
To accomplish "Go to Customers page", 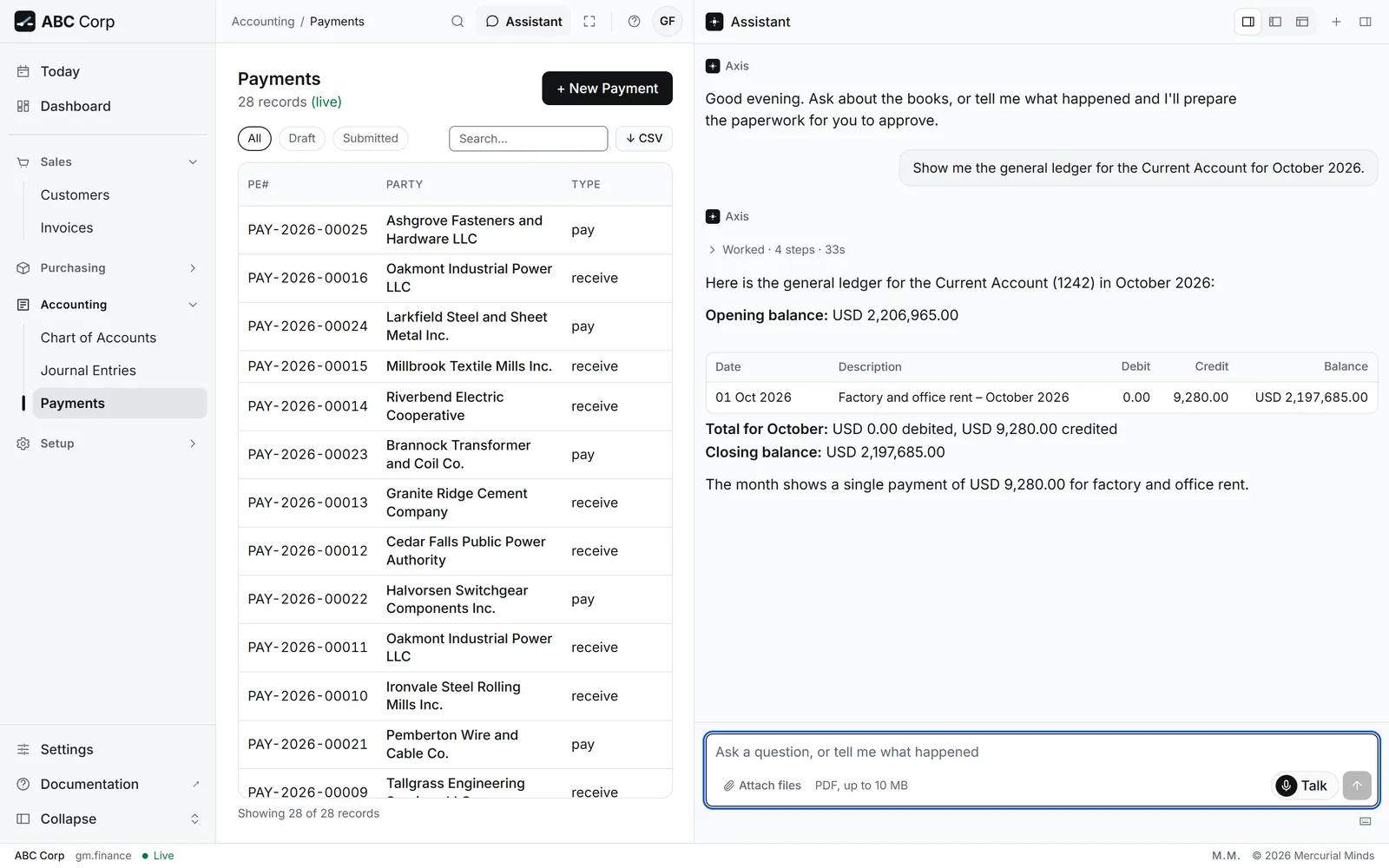I will pos(119,195).
